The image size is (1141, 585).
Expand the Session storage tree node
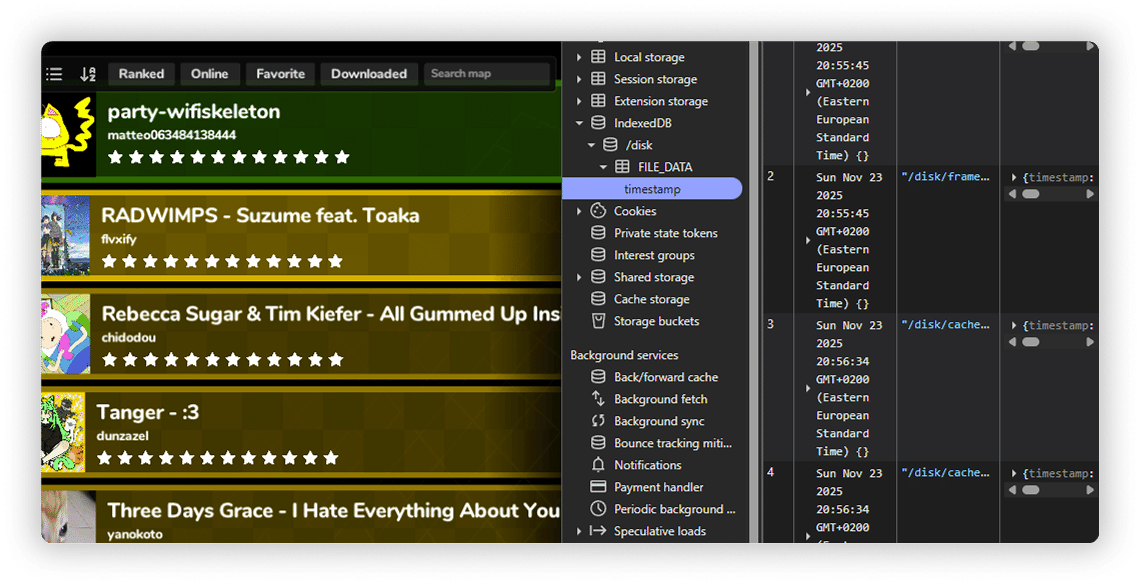pos(579,79)
